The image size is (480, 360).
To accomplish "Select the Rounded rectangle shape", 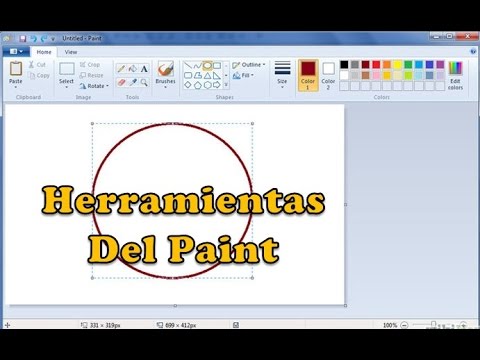I will 188,75.
